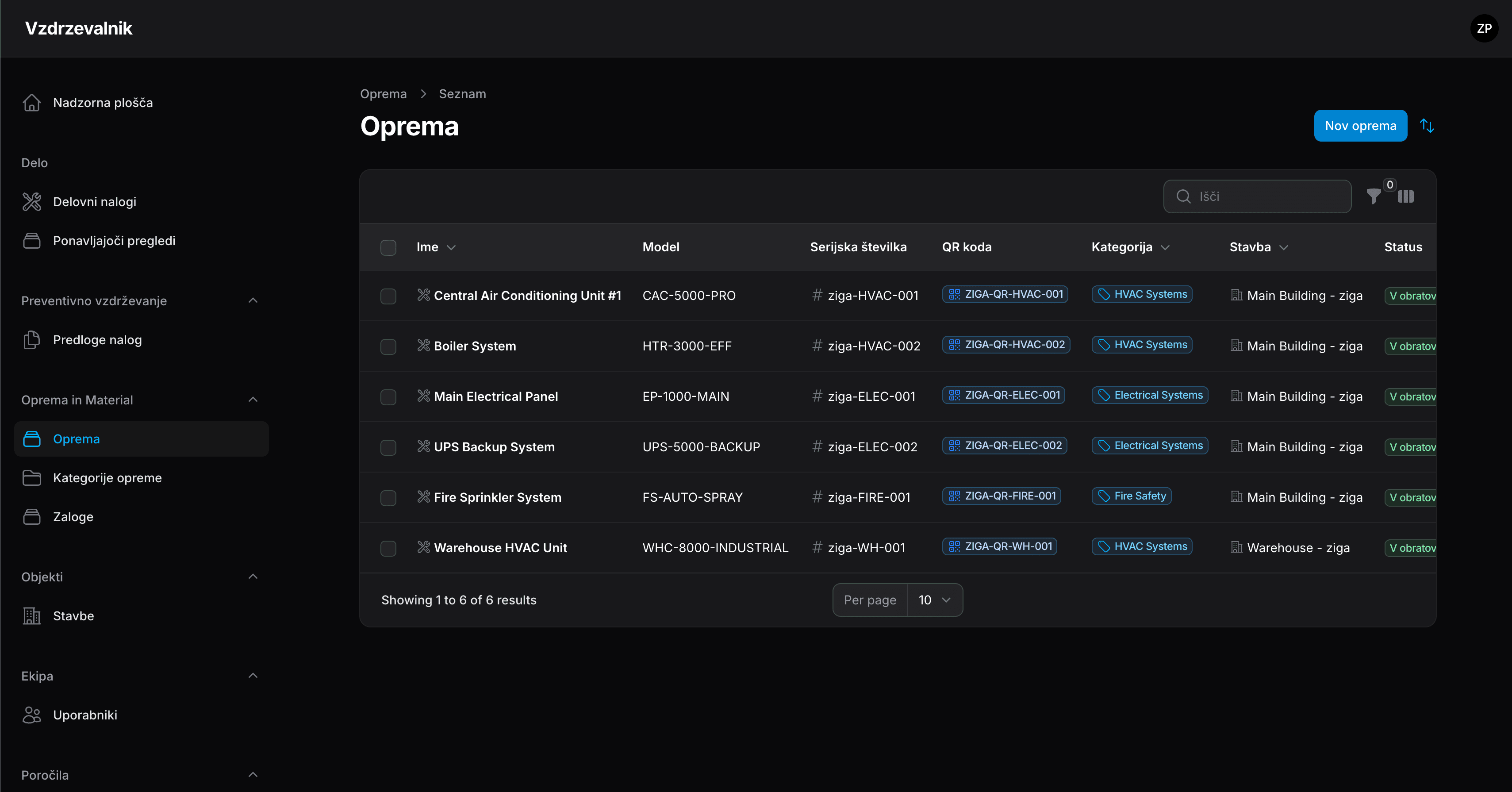1512x792 pixels.
Task: Click the Nadzorna plošča home icon
Action: tap(32, 103)
